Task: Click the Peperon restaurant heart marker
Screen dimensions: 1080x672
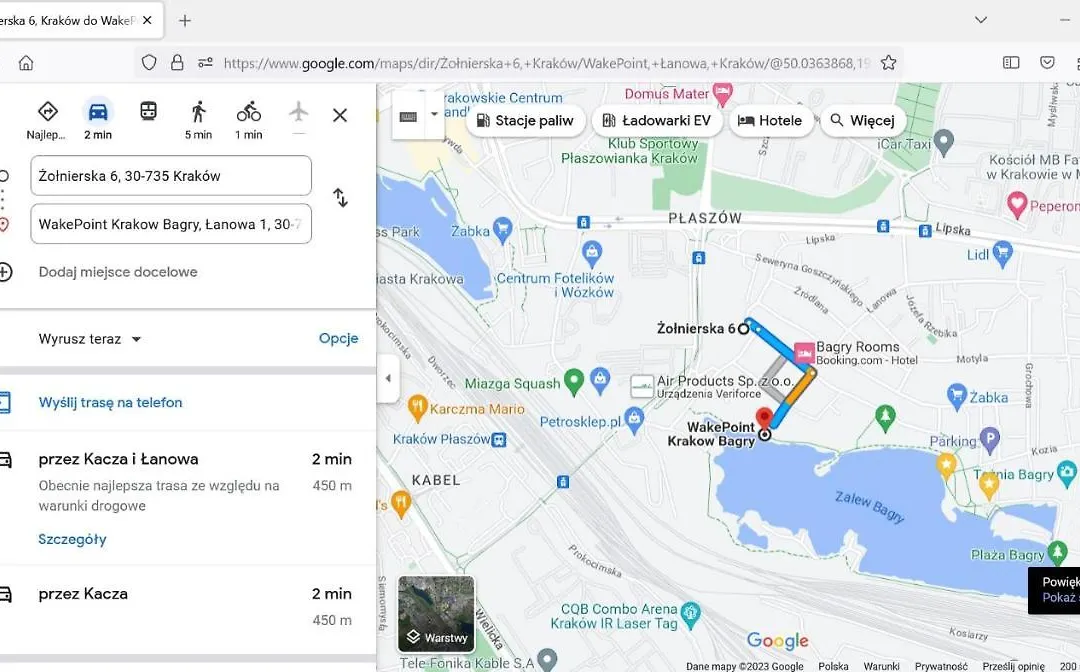Action: click(x=1017, y=204)
